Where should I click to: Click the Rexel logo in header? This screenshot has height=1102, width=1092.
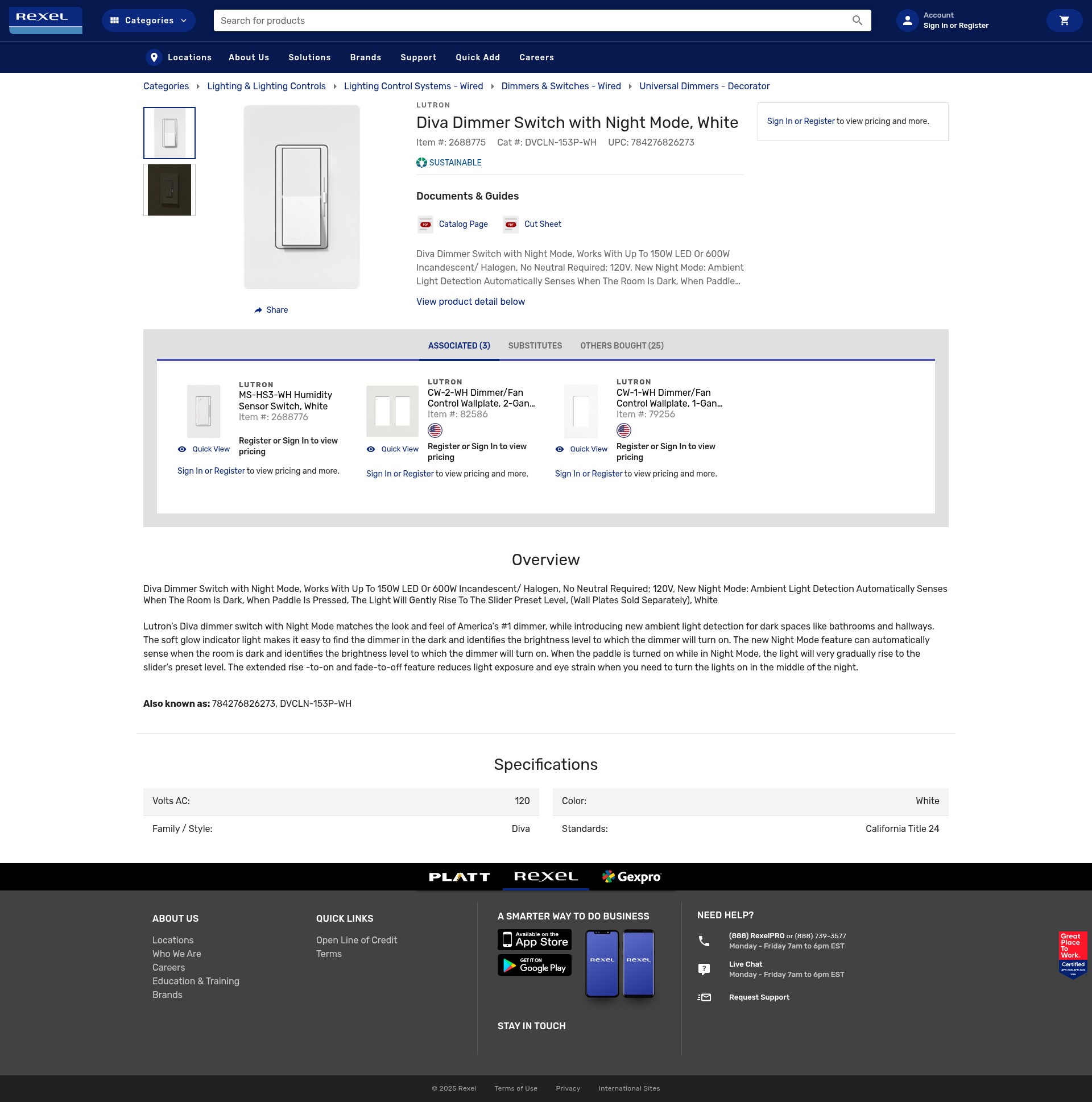tap(45, 20)
